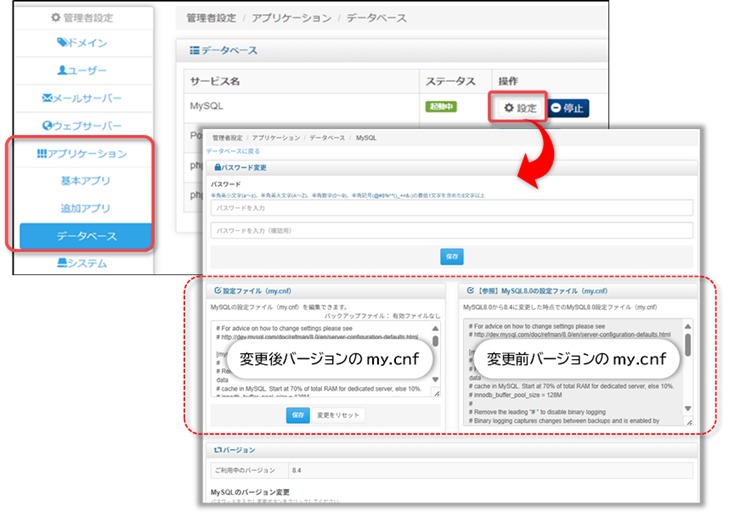Click the grid icon for アプリケーション
This screenshot has width=729, height=518.
tap(42, 154)
